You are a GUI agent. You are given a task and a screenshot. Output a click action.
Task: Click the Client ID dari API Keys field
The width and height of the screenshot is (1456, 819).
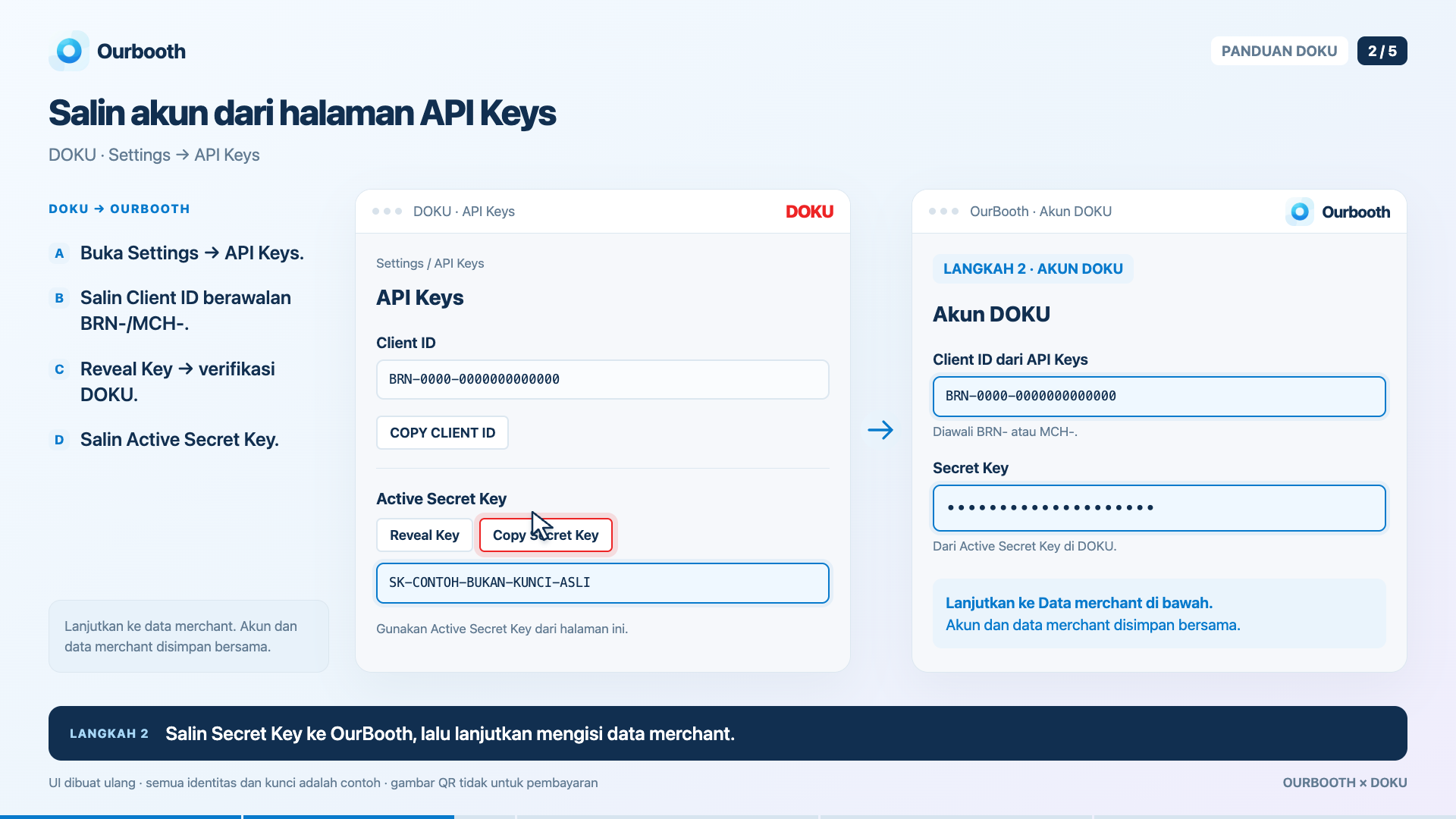(1159, 397)
